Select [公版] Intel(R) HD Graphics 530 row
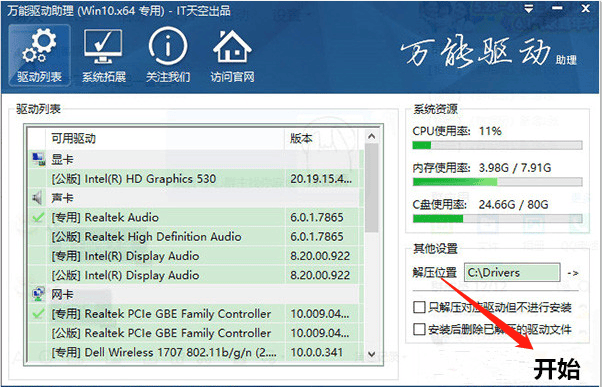The width and height of the screenshot is (602, 387). (196, 179)
